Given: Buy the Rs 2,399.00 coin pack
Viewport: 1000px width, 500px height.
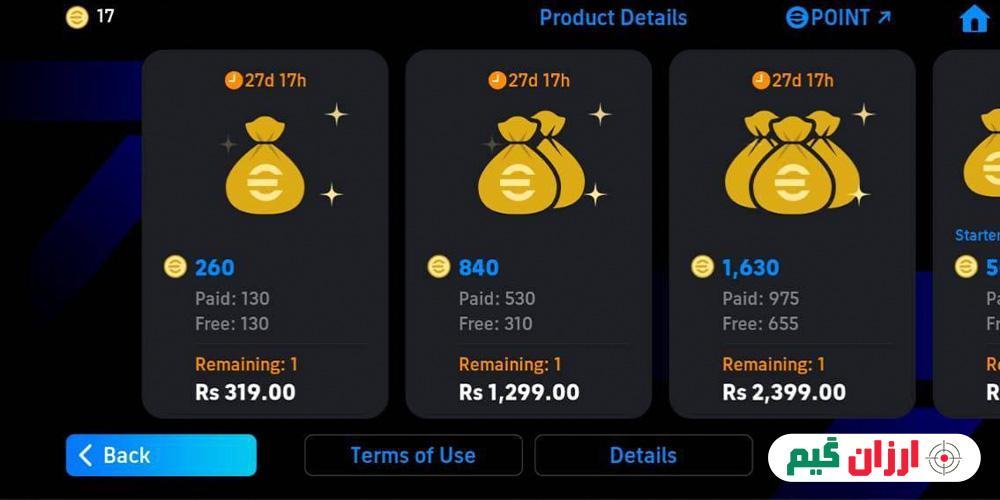Looking at the screenshot, I should [792, 234].
